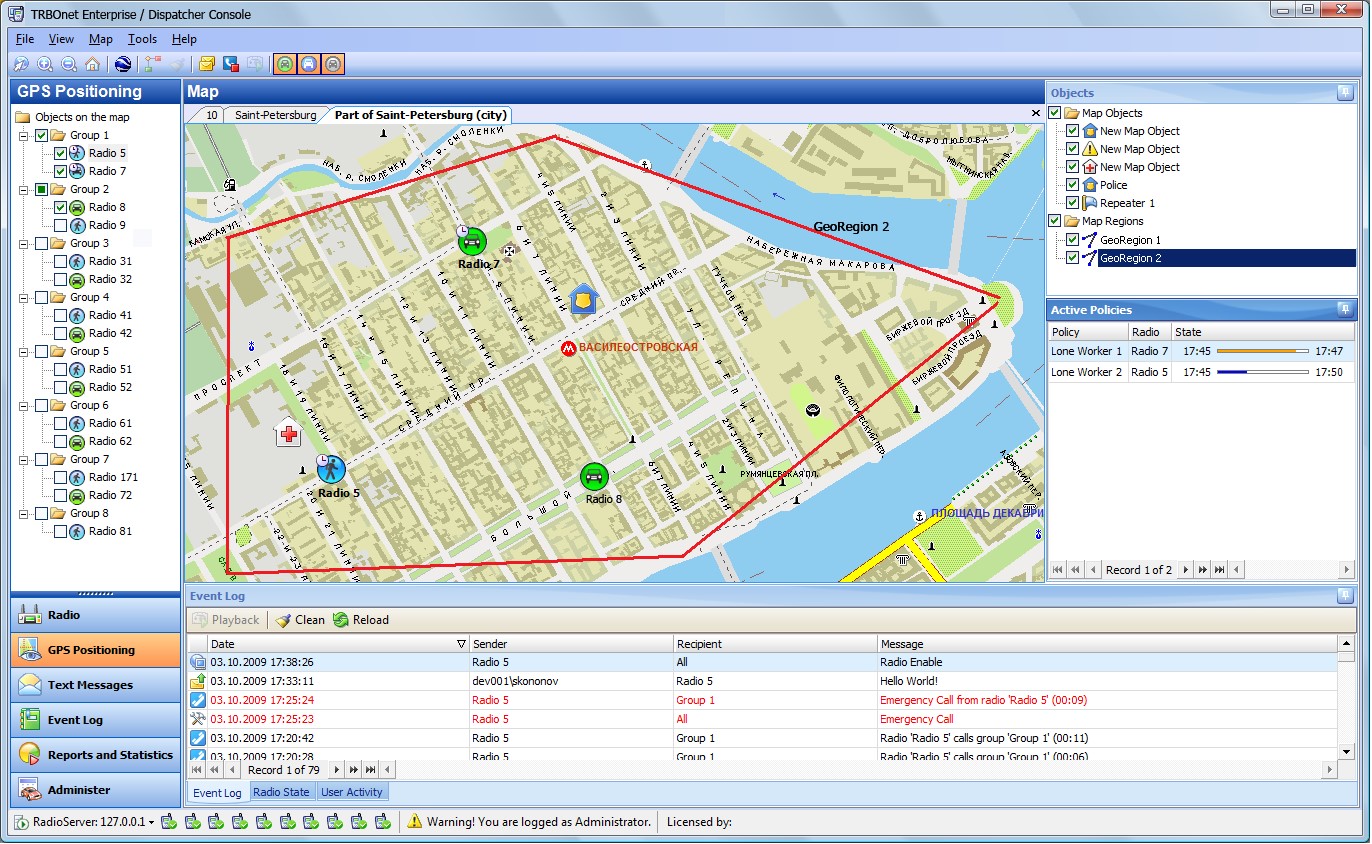
Task: Pin the Active Policies panel
Action: [1345, 310]
